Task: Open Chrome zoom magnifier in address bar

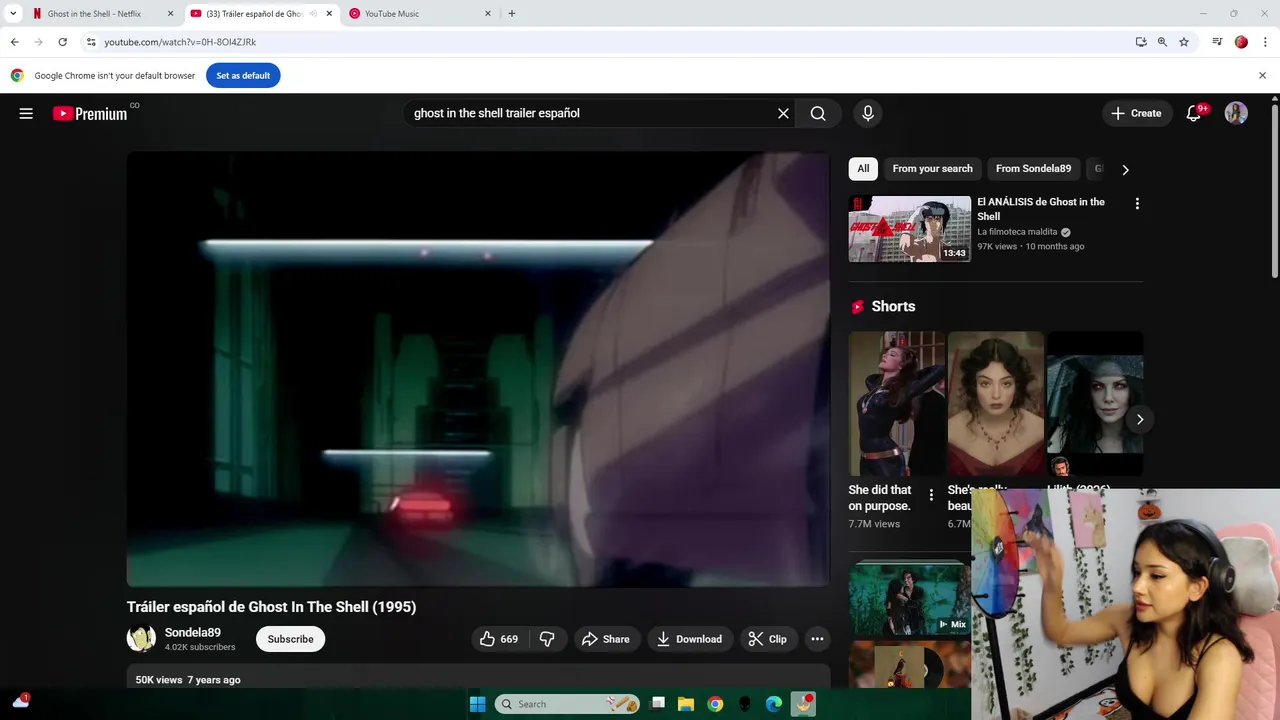Action: [x=1162, y=42]
